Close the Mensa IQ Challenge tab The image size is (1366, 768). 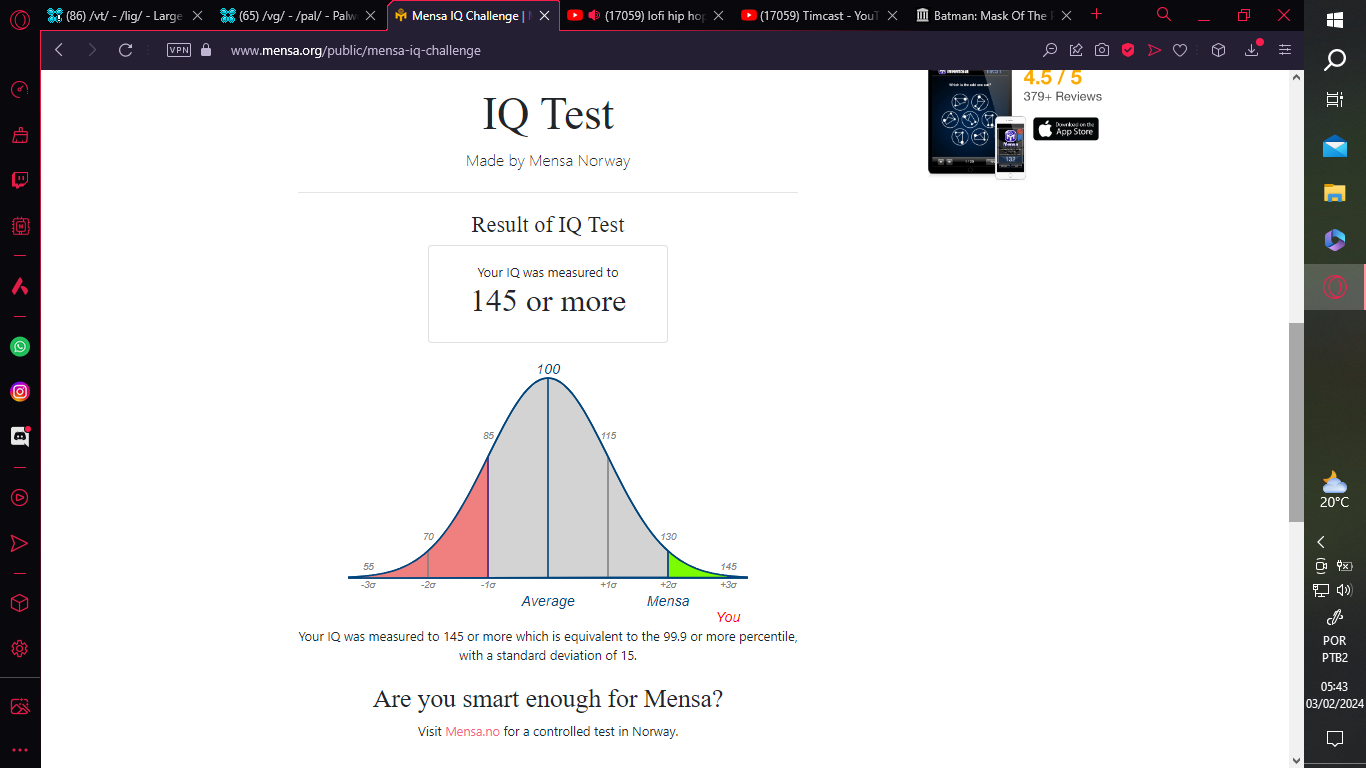pos(545,16)
